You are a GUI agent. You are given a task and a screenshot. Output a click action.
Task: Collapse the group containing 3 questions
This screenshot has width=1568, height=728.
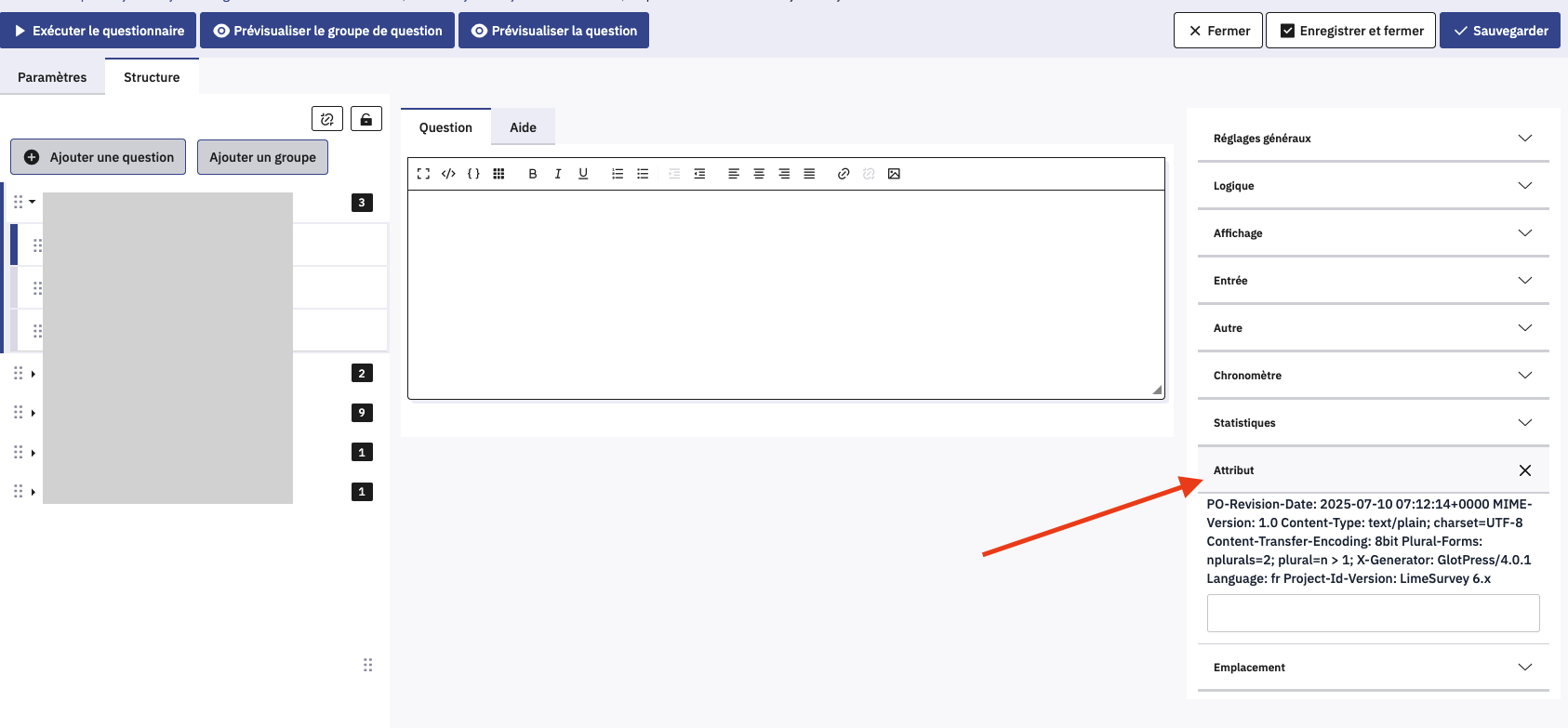tap(33, 202)
